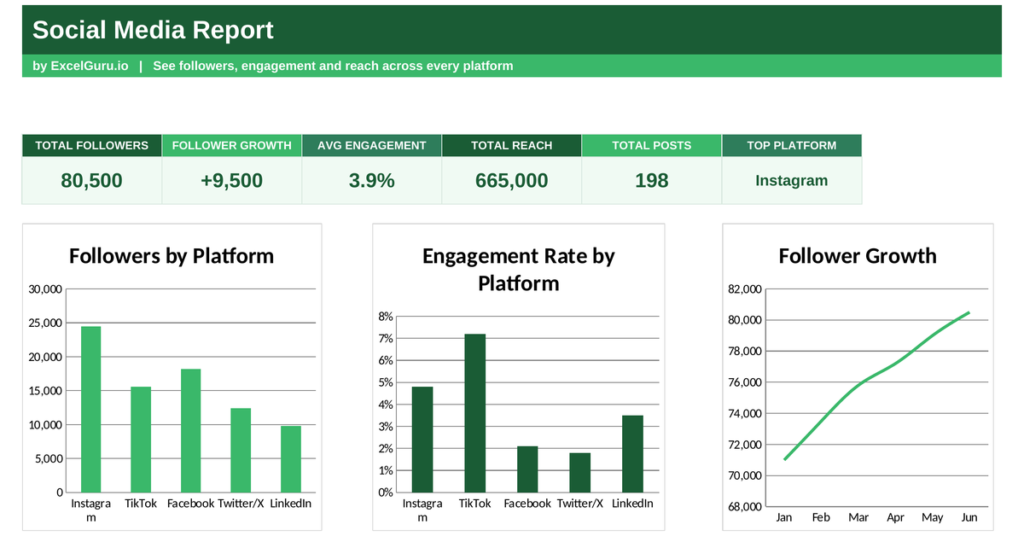
Task: Select TikTok bar in Followers chart
Action: pos(140,439)
